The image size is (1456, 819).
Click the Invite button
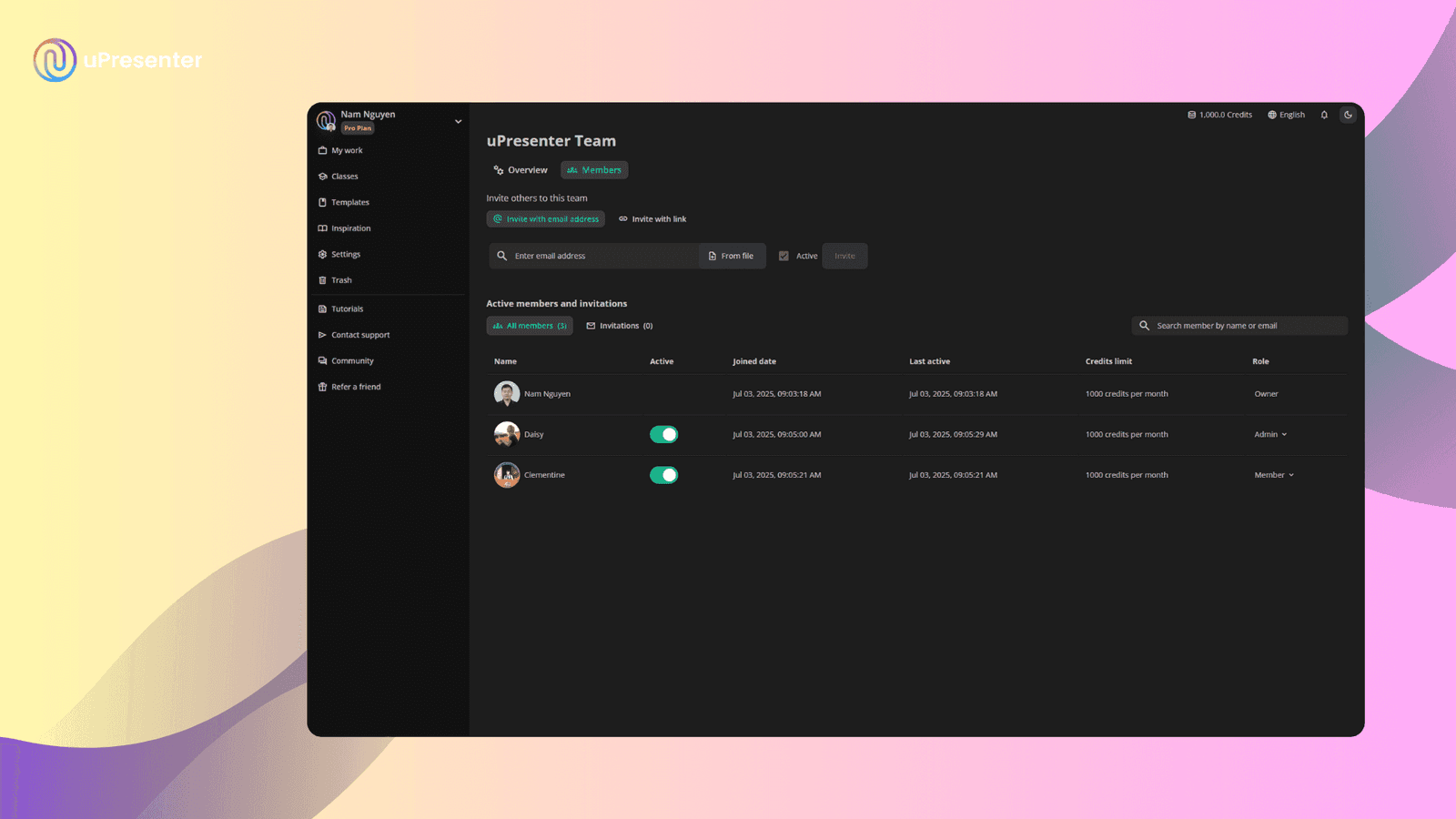(844, 256)
